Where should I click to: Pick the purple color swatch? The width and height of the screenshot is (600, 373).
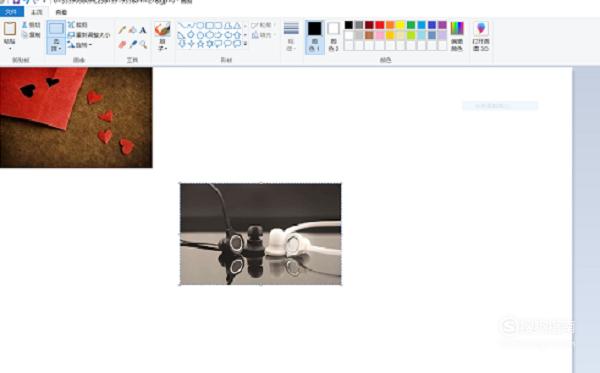pyautogui.click(x=442, y=25)
